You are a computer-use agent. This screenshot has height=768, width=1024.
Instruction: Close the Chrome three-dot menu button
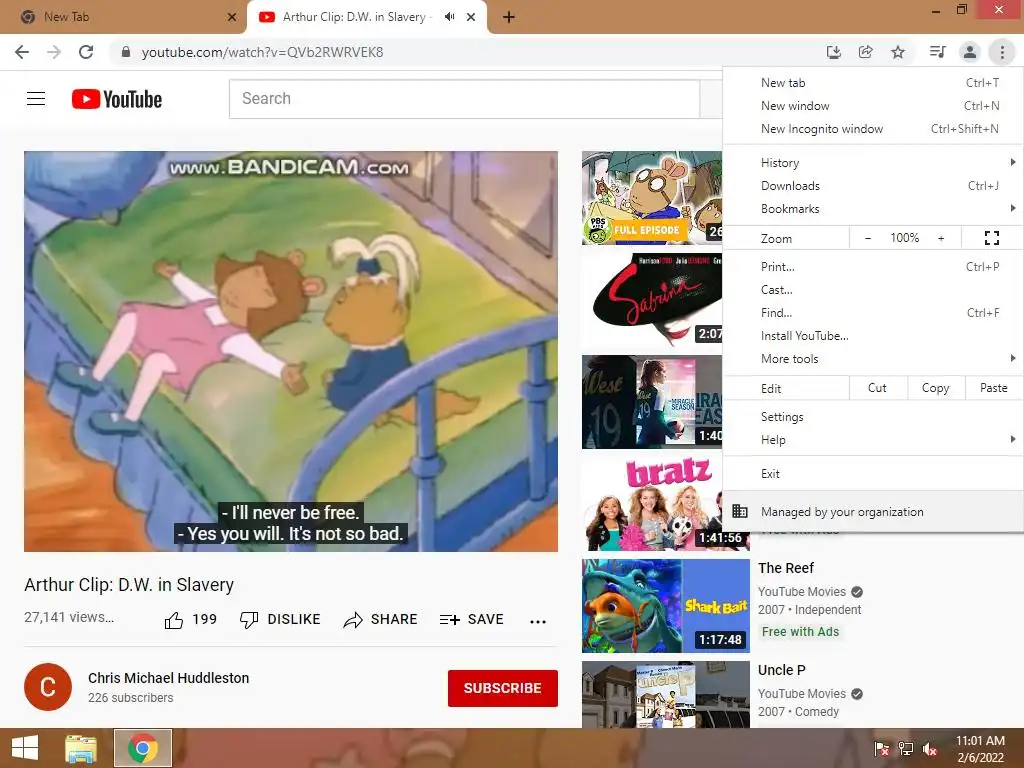tap(1002, 52)
